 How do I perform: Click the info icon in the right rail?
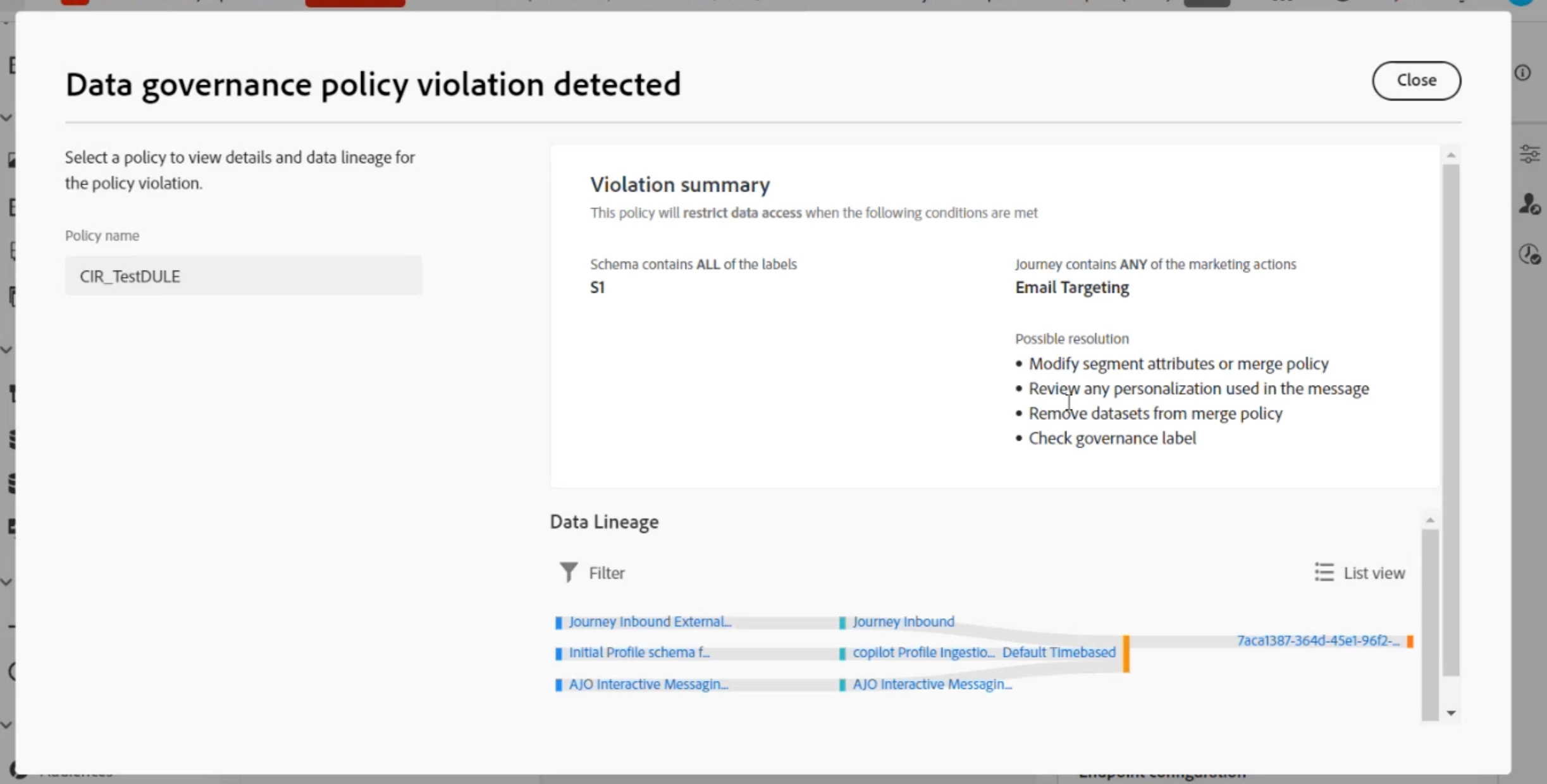tap(1522, 73)
